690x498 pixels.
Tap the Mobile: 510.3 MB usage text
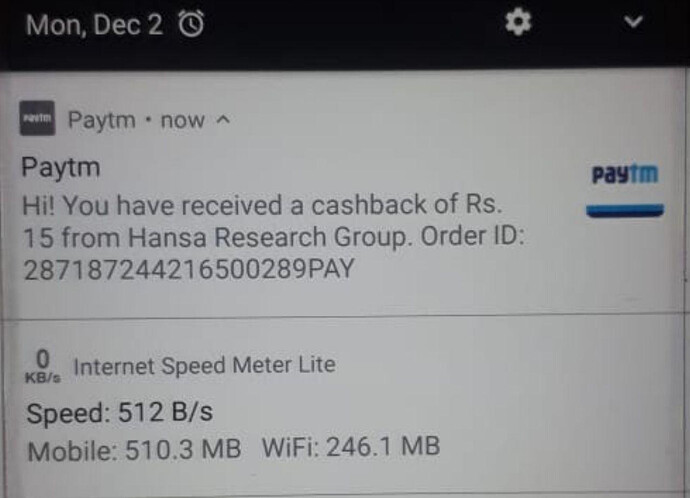[134, 450]
